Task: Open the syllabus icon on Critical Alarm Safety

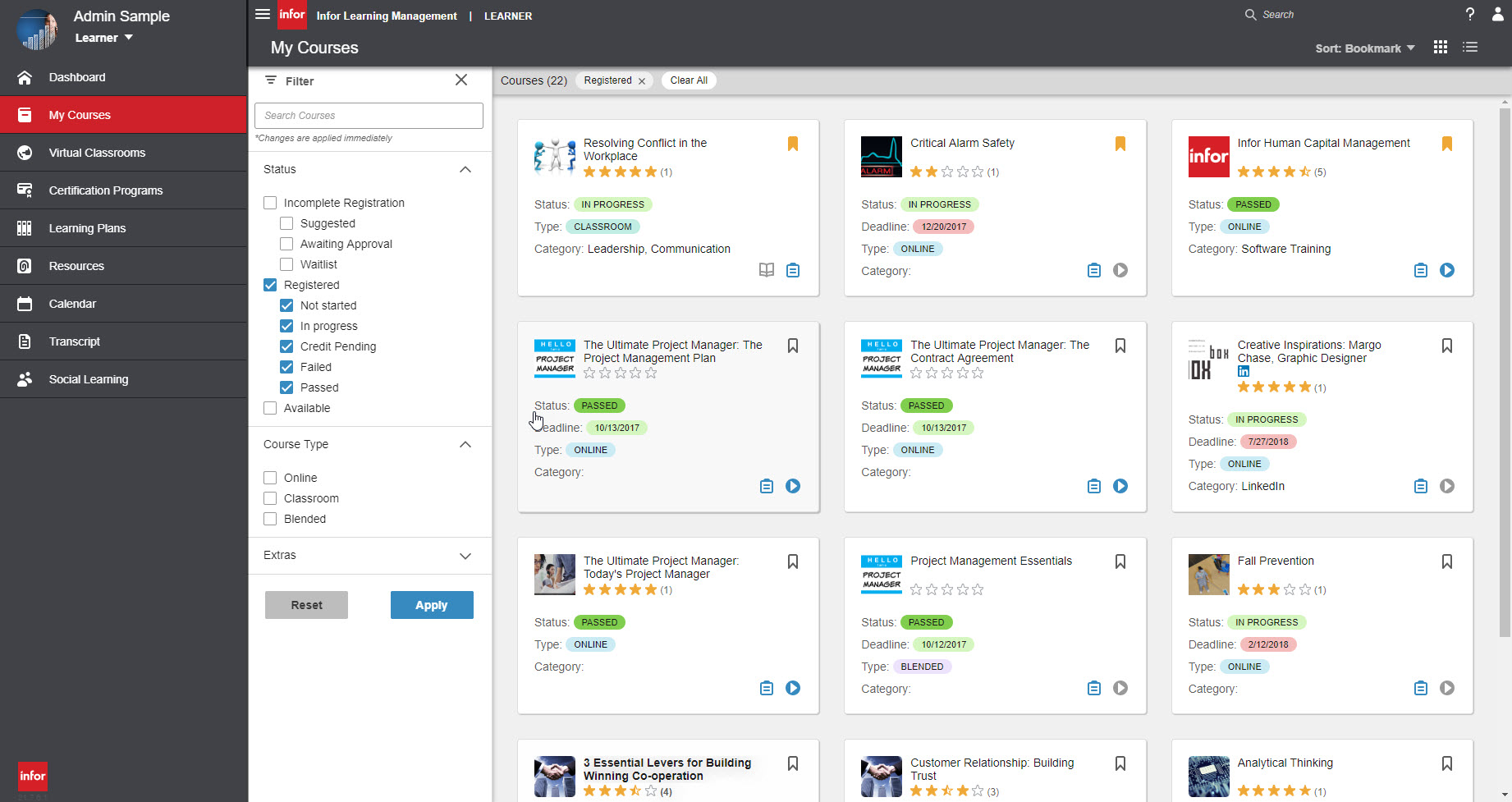Action: tap(1093, 269)
